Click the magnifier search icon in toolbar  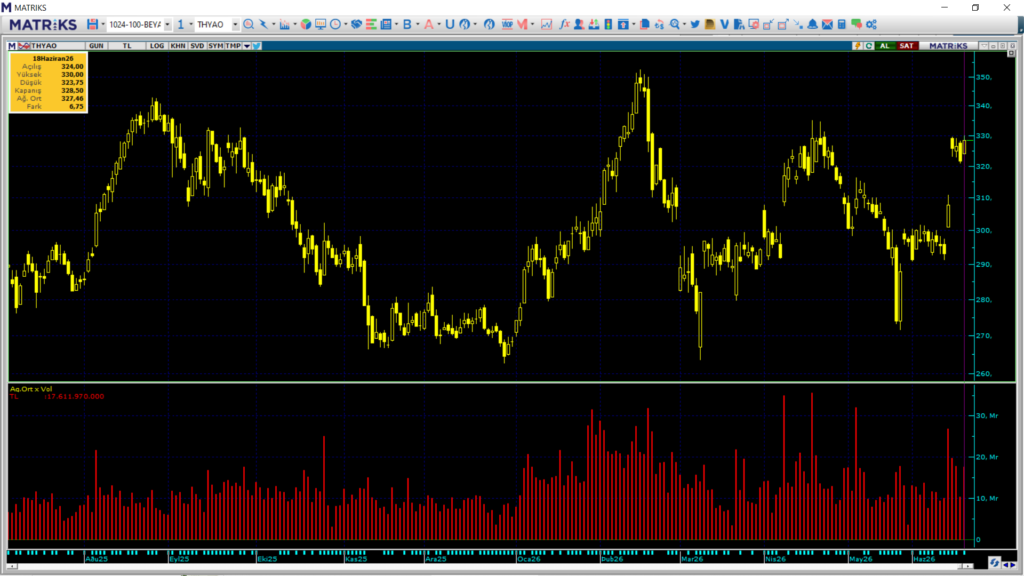click(249, 24)
